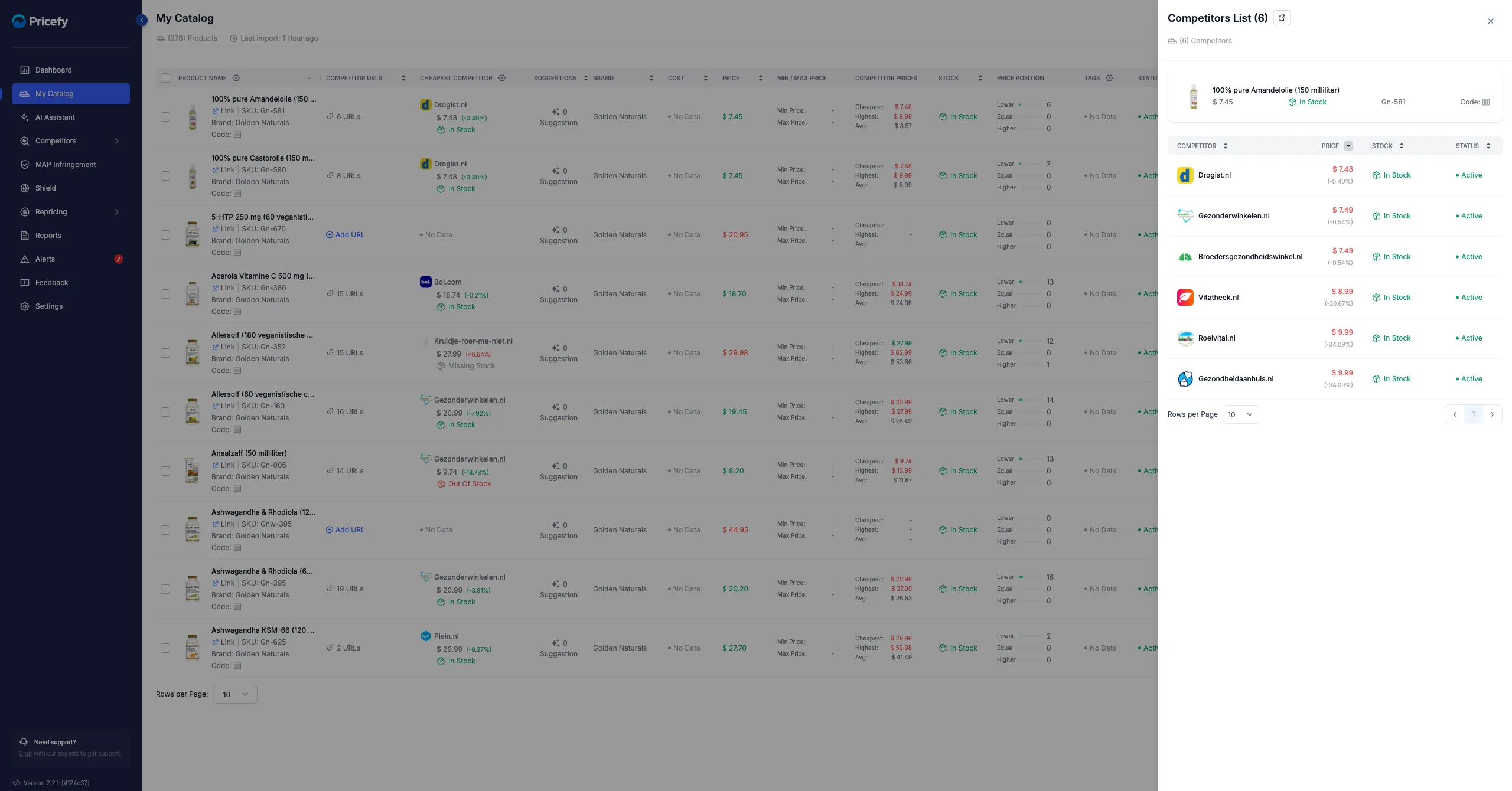Click the gear icon beside CHEAPEST COMPETITOR header

click(502, 78)
